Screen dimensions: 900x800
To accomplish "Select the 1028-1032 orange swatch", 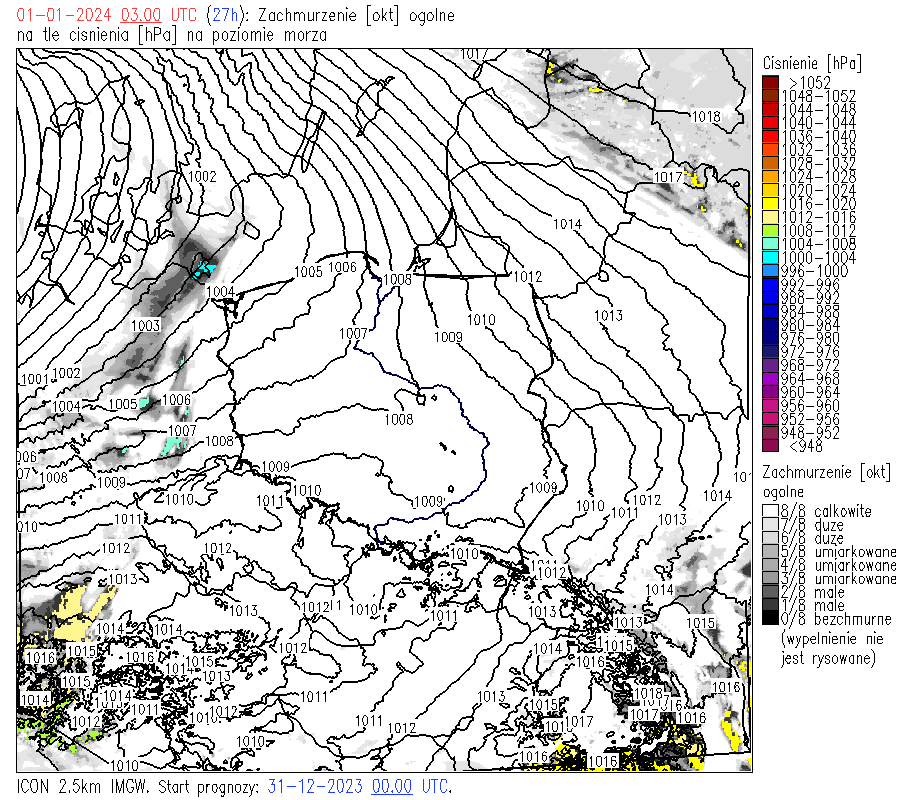I will [770, 164].
